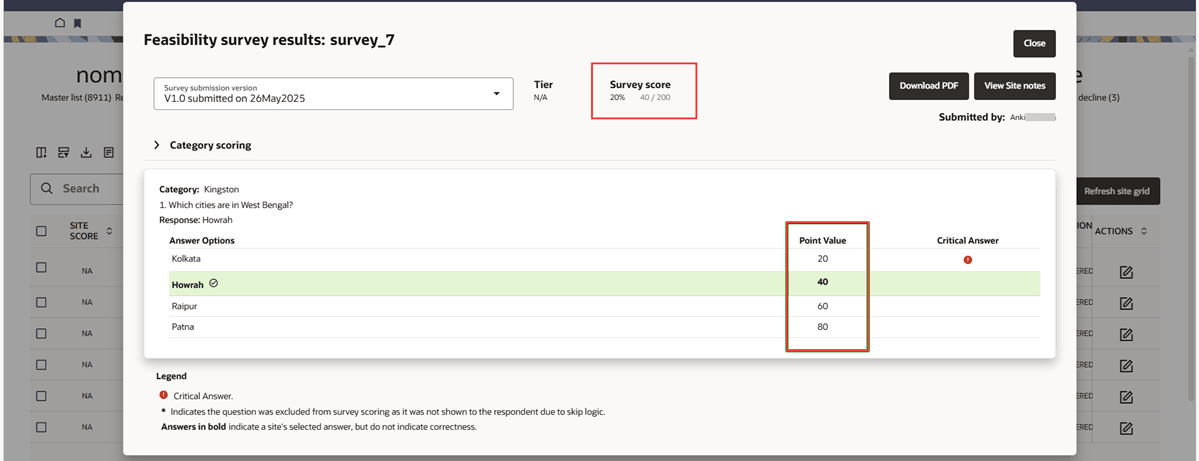Select the Patna answer option
Screen dimensions: 1199x461
point(183,326)
